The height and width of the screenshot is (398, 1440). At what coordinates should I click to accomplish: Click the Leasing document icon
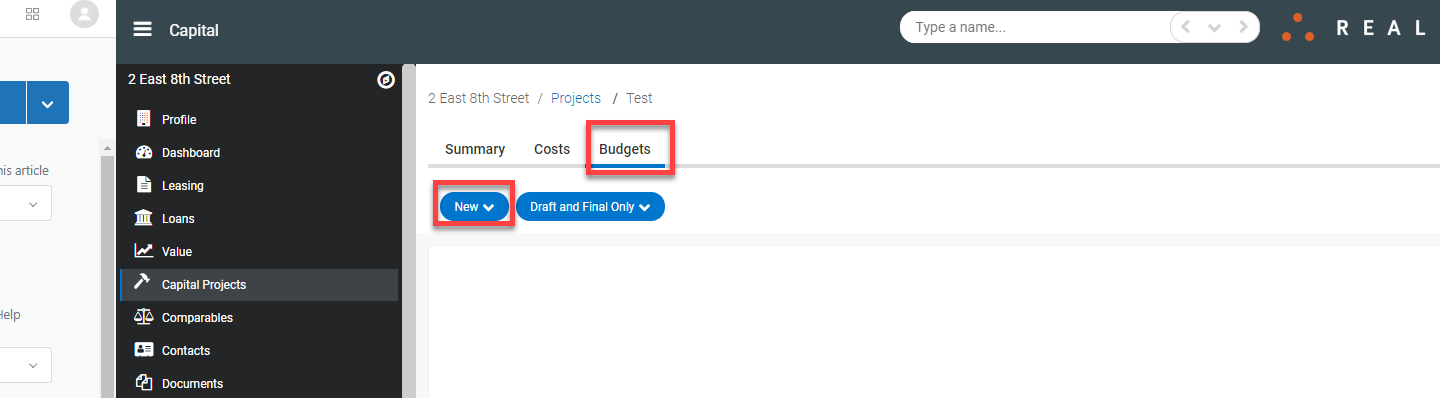[143, 185]
